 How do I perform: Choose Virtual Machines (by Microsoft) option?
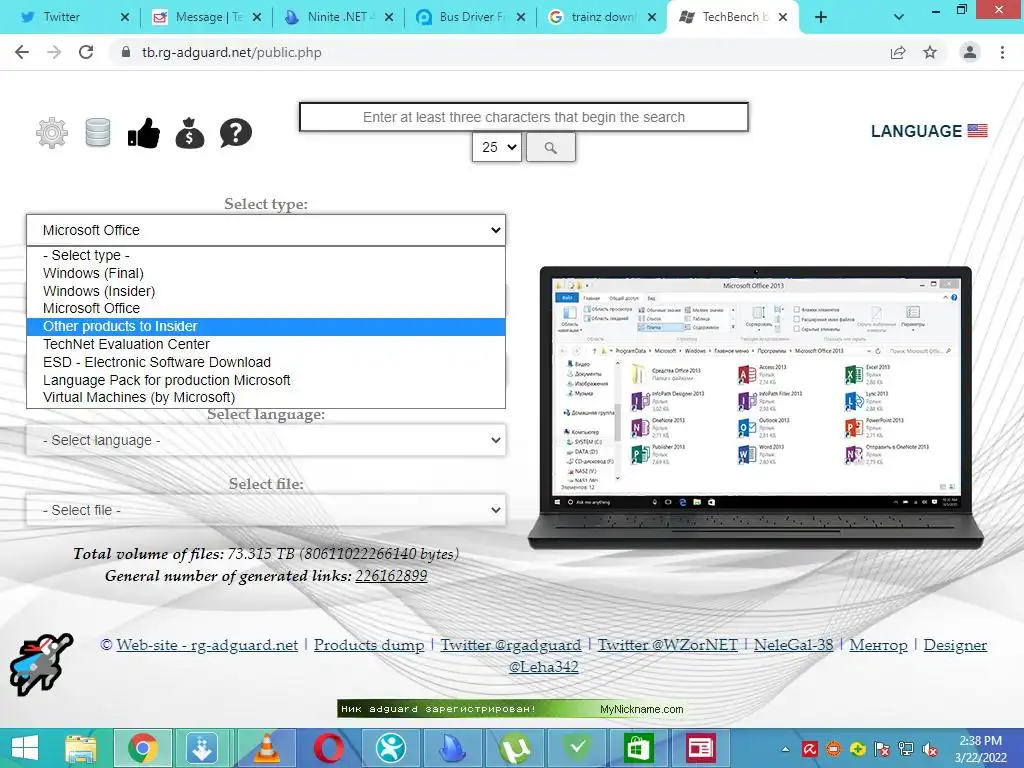coord(266,397)
